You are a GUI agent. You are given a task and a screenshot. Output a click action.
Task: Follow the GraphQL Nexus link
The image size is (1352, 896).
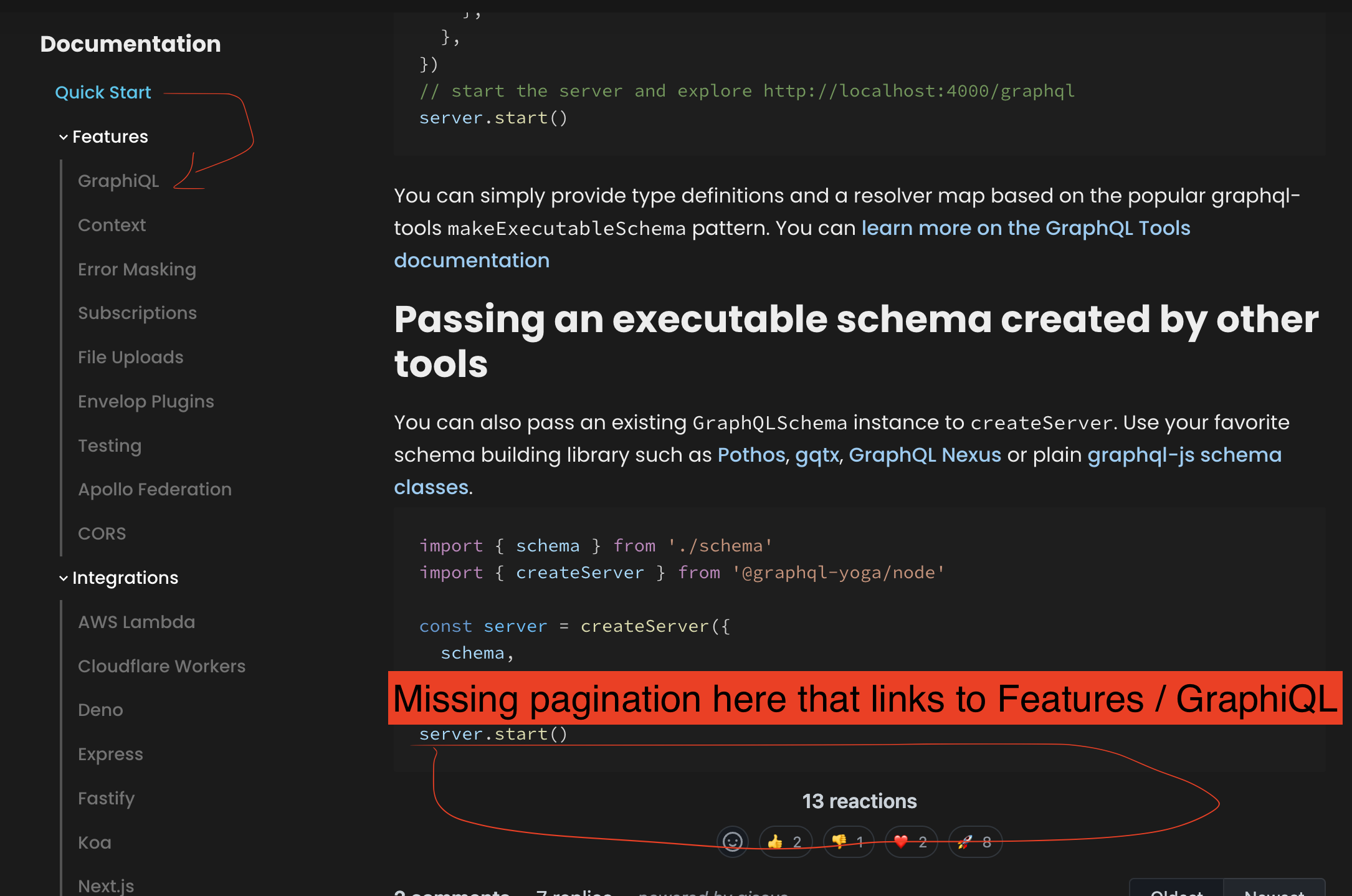(x=925, y=455)
